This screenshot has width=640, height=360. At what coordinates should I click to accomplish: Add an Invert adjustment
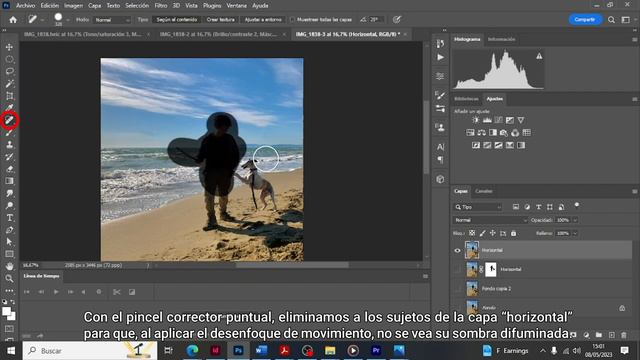pyautogui.click(x=476, y=145)
